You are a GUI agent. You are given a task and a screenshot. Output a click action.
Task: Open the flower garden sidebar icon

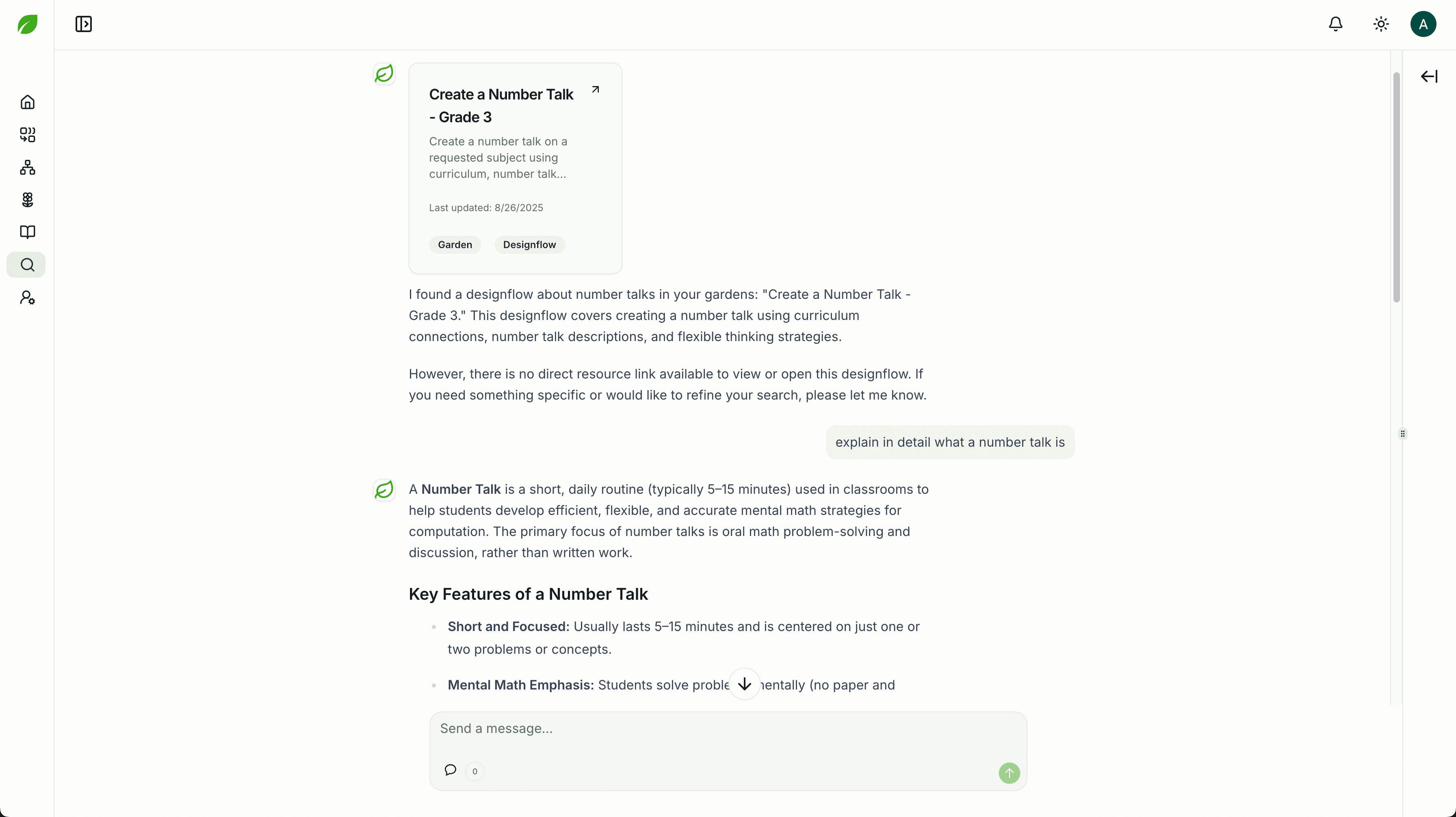(27, 199)
